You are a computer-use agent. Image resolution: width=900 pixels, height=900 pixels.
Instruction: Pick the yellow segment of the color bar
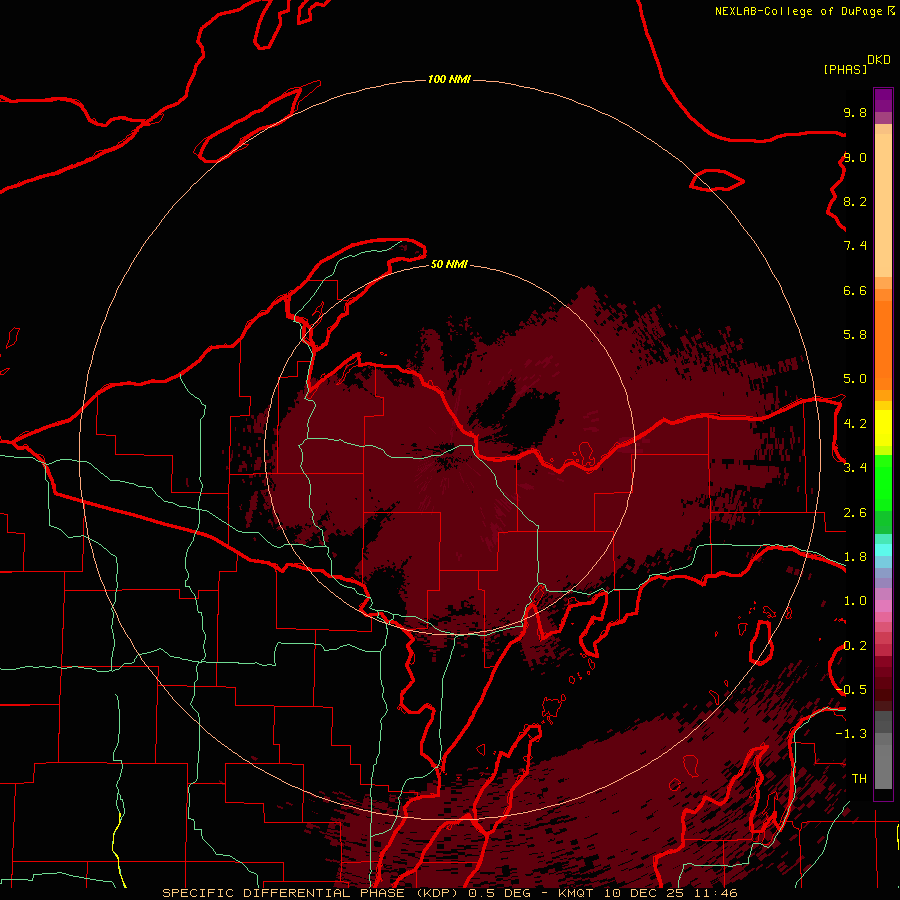[x=883, y=428]
